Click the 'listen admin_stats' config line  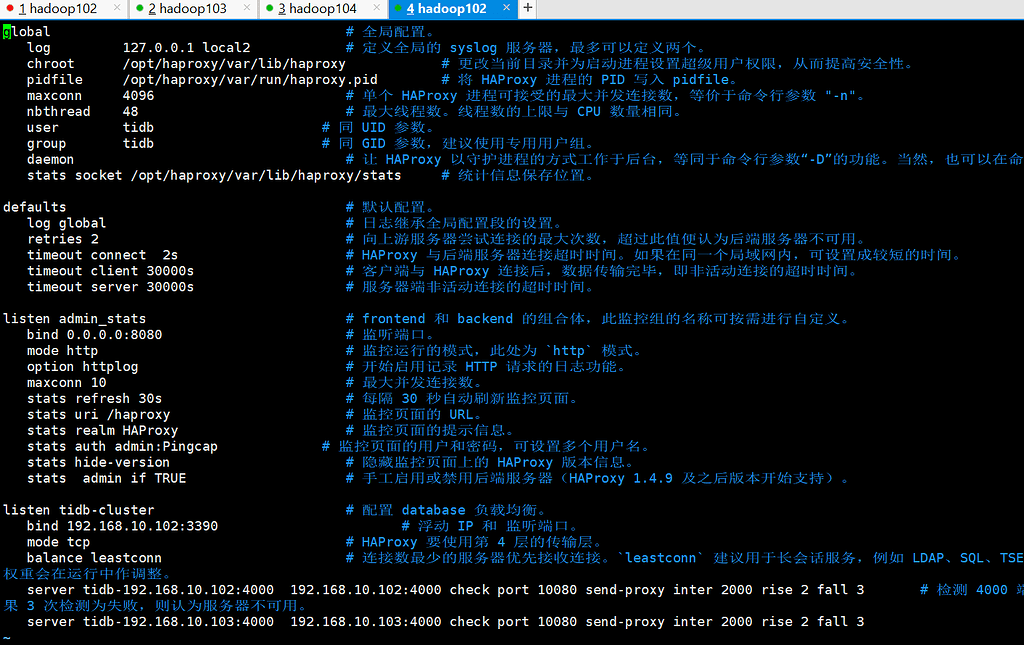coord(75,318)
